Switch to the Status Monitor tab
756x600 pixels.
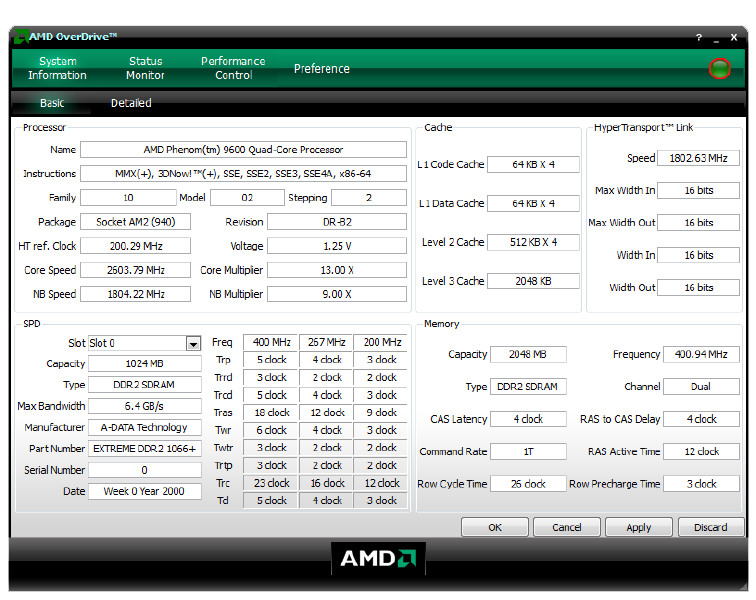pyautogui.click(x=145, y=68)
